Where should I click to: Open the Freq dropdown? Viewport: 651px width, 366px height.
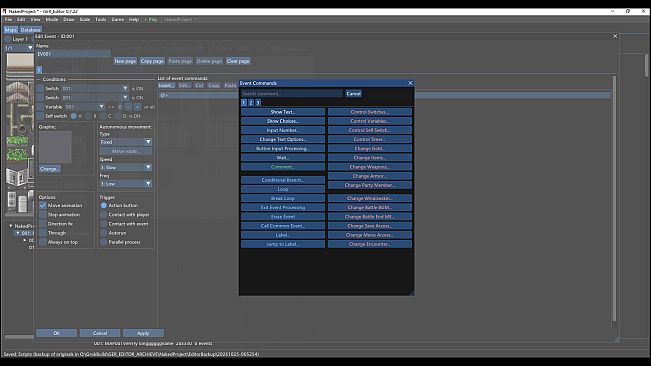126,183
